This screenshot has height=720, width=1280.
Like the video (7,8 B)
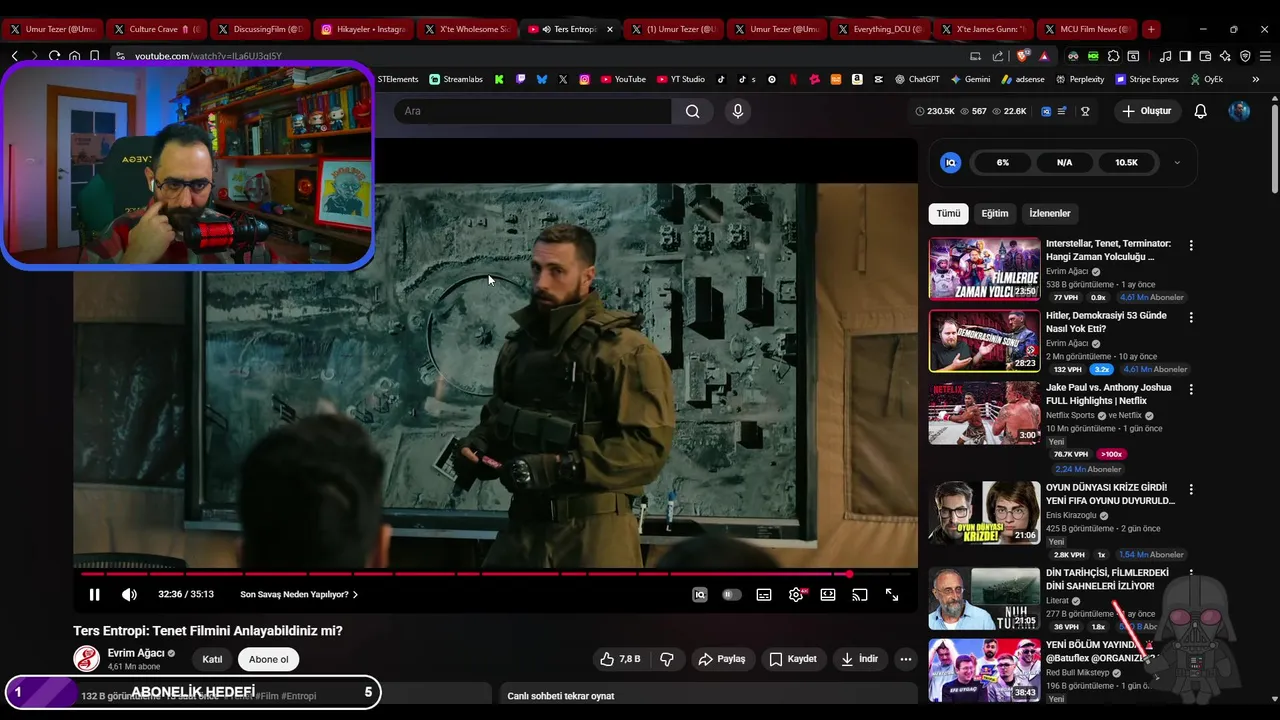620,659
